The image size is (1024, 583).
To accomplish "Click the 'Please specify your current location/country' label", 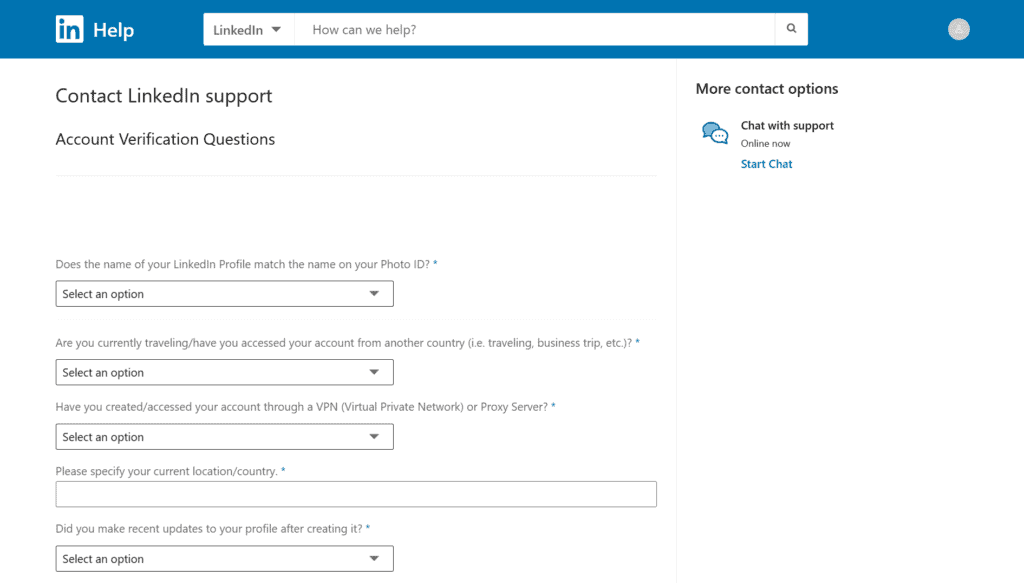I will (x=167, y=471).
